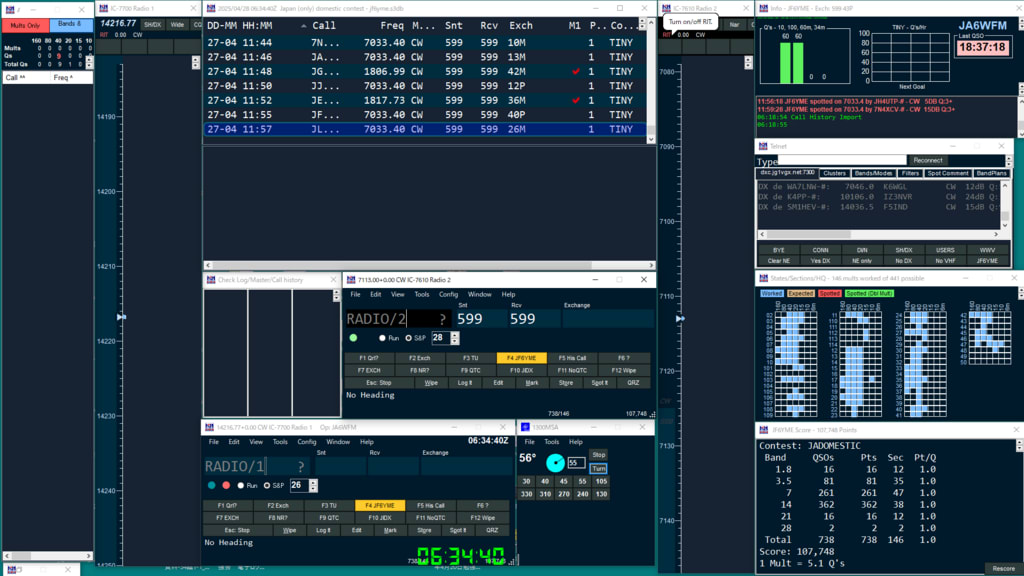
Task: Click the RADIO/2 callsign entry field
Action: (398, 319)
